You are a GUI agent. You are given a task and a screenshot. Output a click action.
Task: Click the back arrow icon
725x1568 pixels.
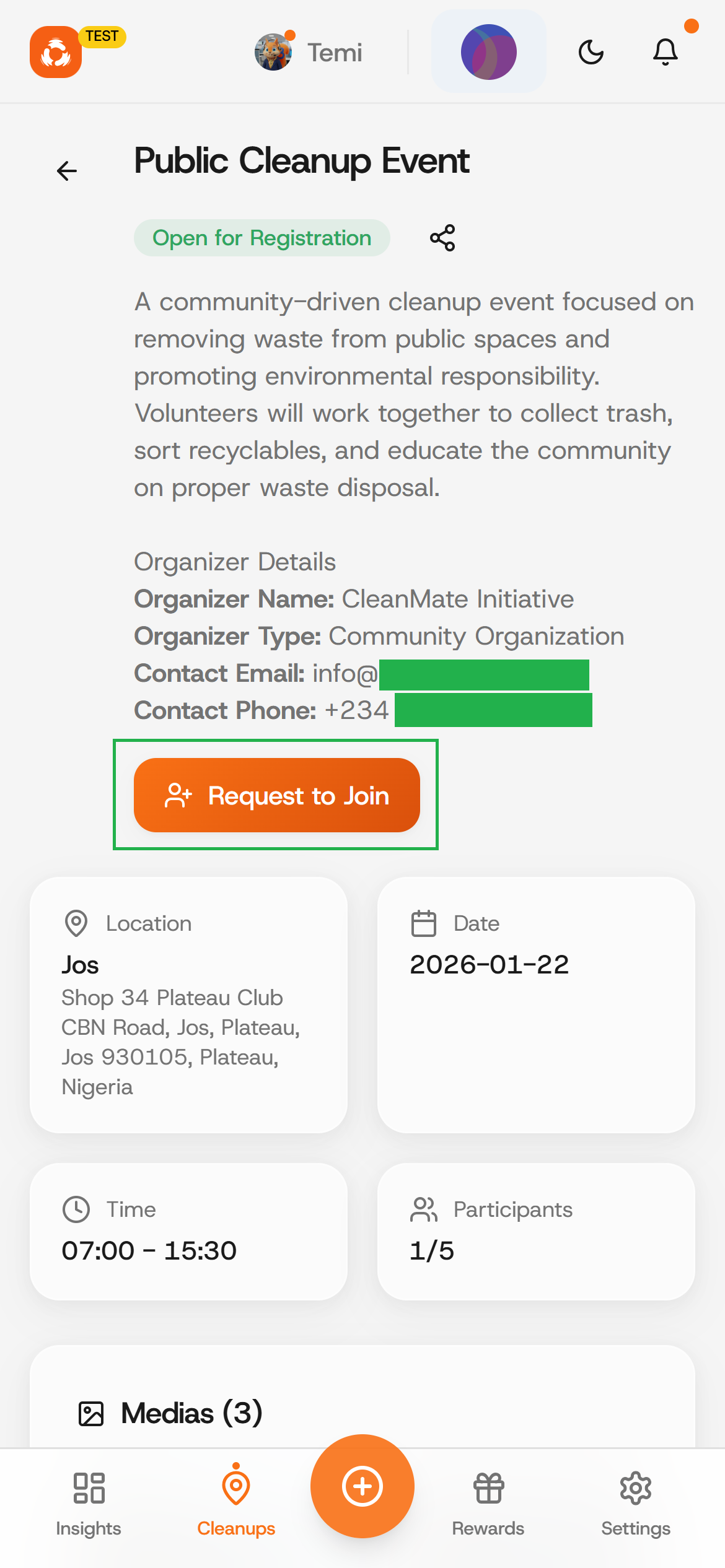coord(67,170)
